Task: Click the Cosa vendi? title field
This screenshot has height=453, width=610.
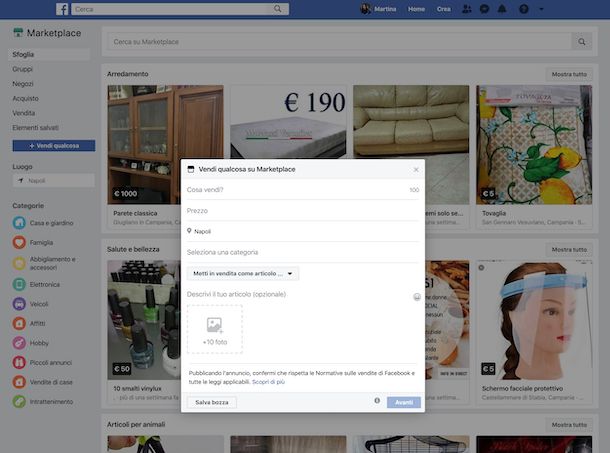Action: click(x=303, y=190)
